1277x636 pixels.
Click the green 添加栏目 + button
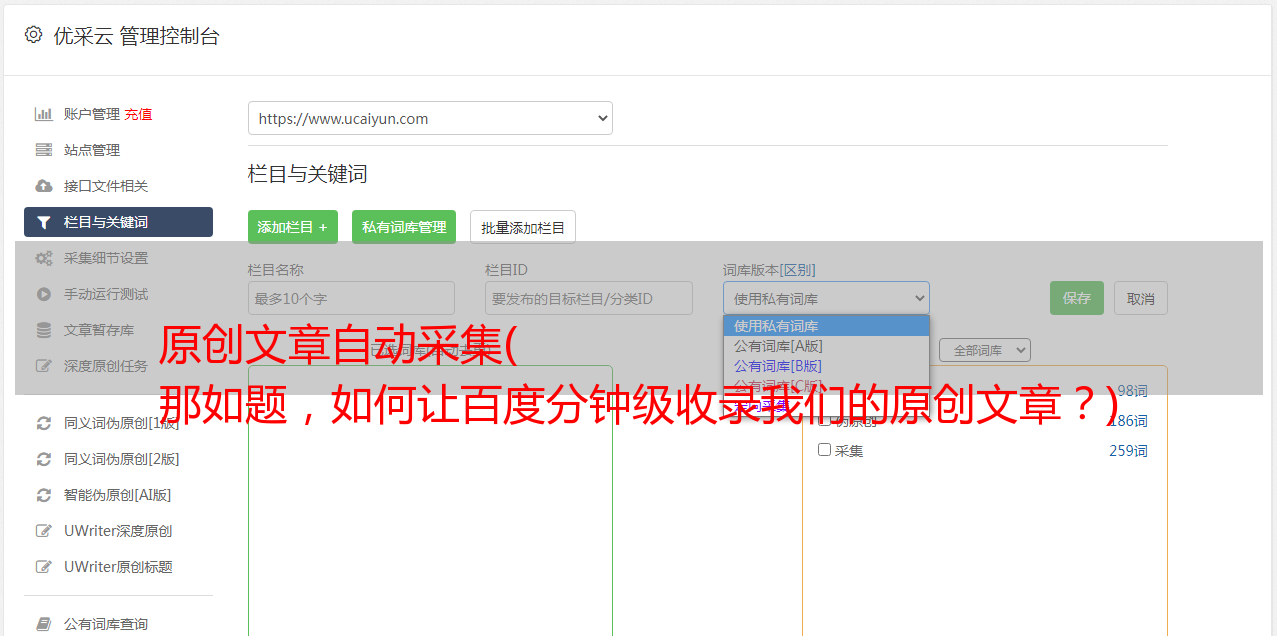click(x=292, y=227)
